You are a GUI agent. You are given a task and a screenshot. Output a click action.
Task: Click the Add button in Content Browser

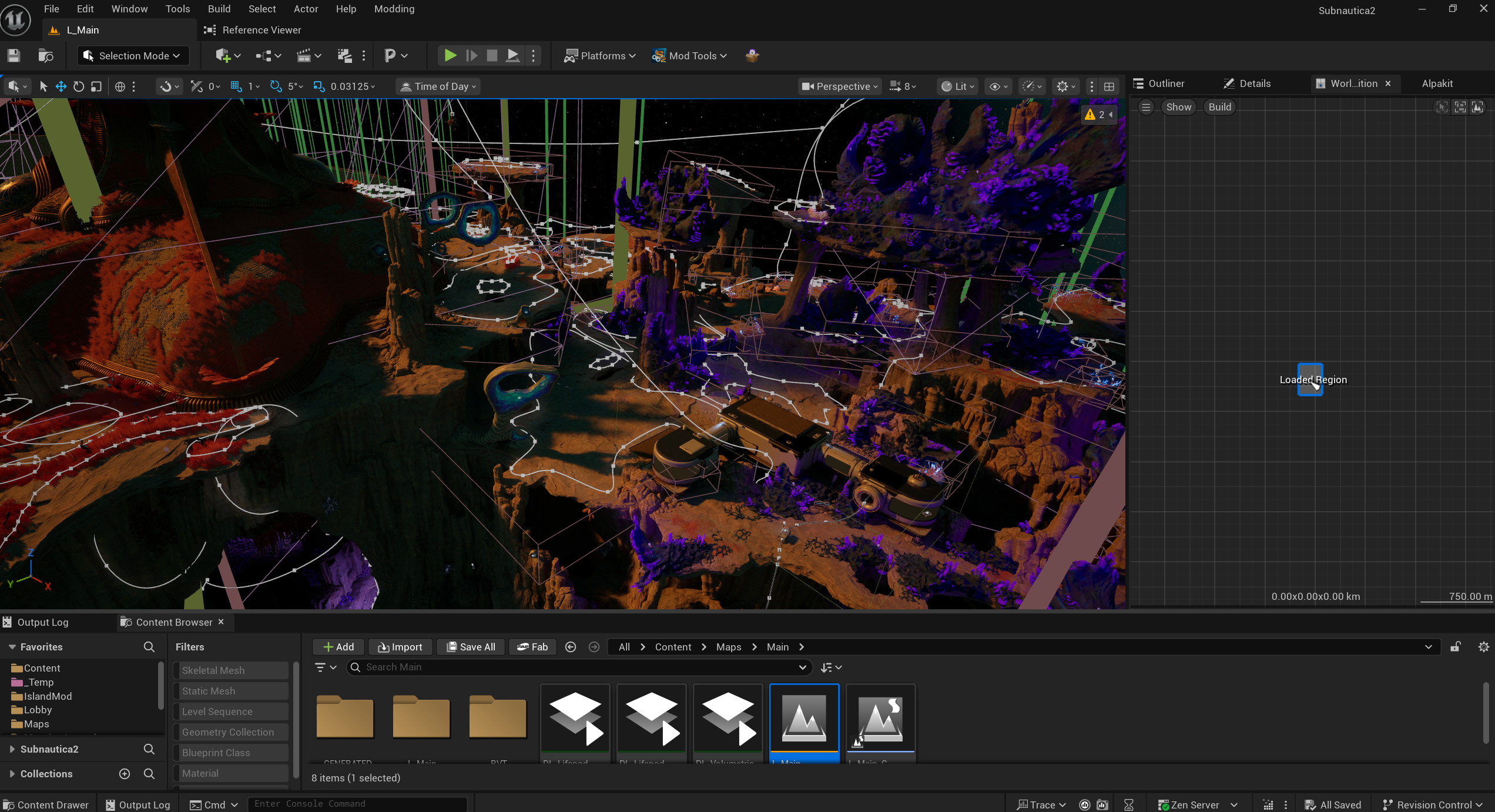pos(339,647)
